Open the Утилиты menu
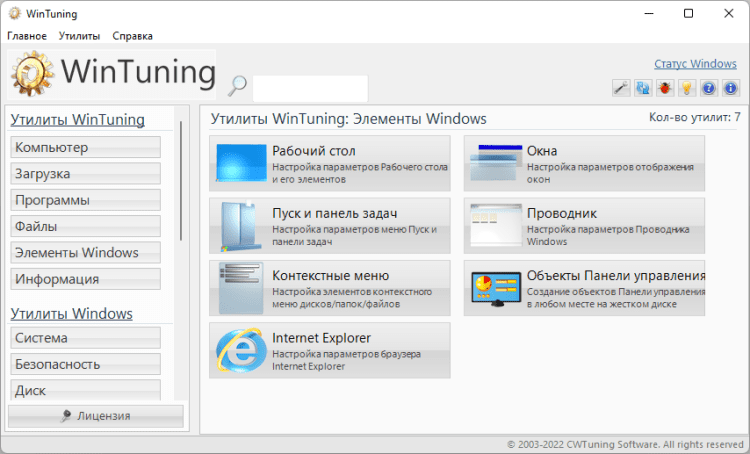 point(79,36)
